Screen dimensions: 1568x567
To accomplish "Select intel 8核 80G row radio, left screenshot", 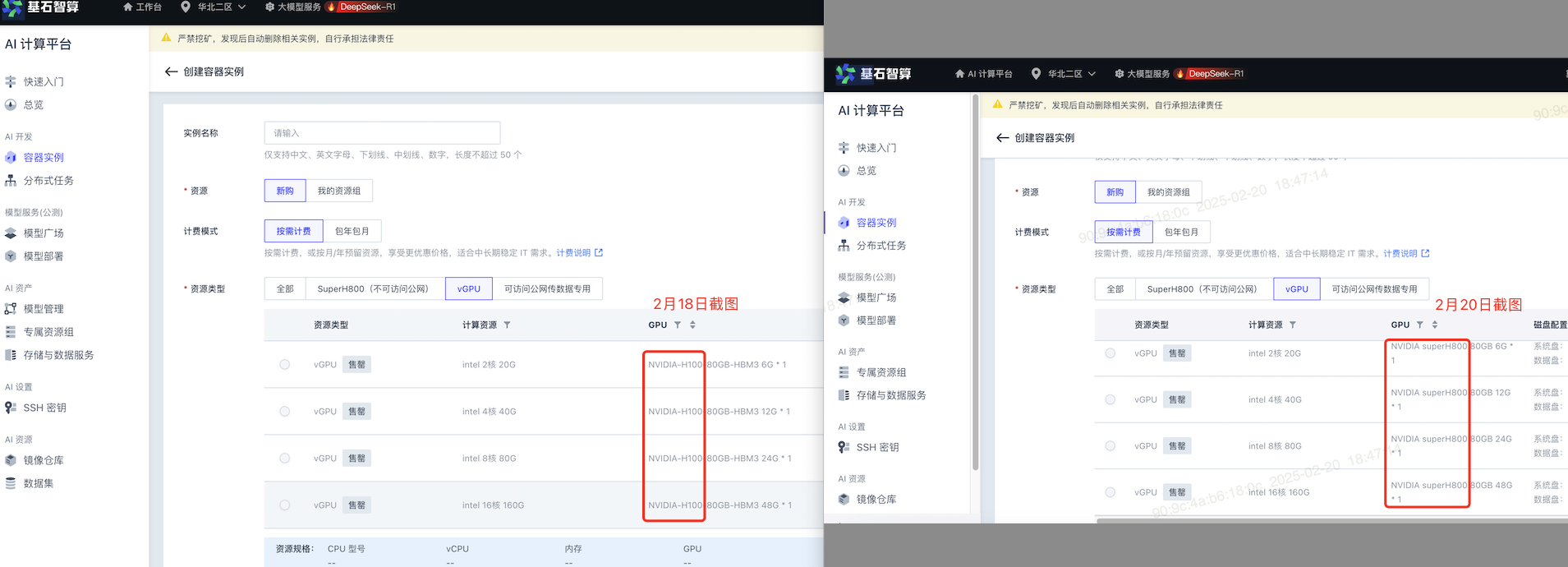I will pyautogui.click(x=284, y=458).
